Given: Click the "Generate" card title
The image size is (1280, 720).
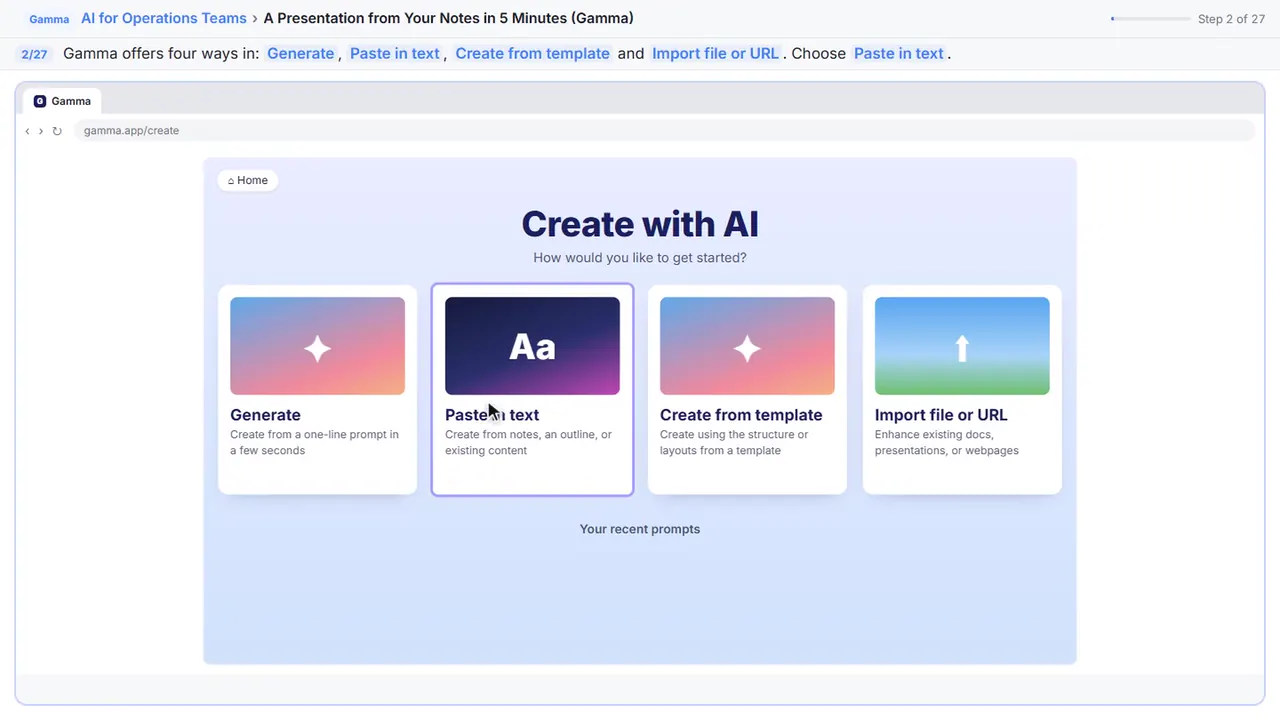Looking at the screenshot, I should pos(265,415).
